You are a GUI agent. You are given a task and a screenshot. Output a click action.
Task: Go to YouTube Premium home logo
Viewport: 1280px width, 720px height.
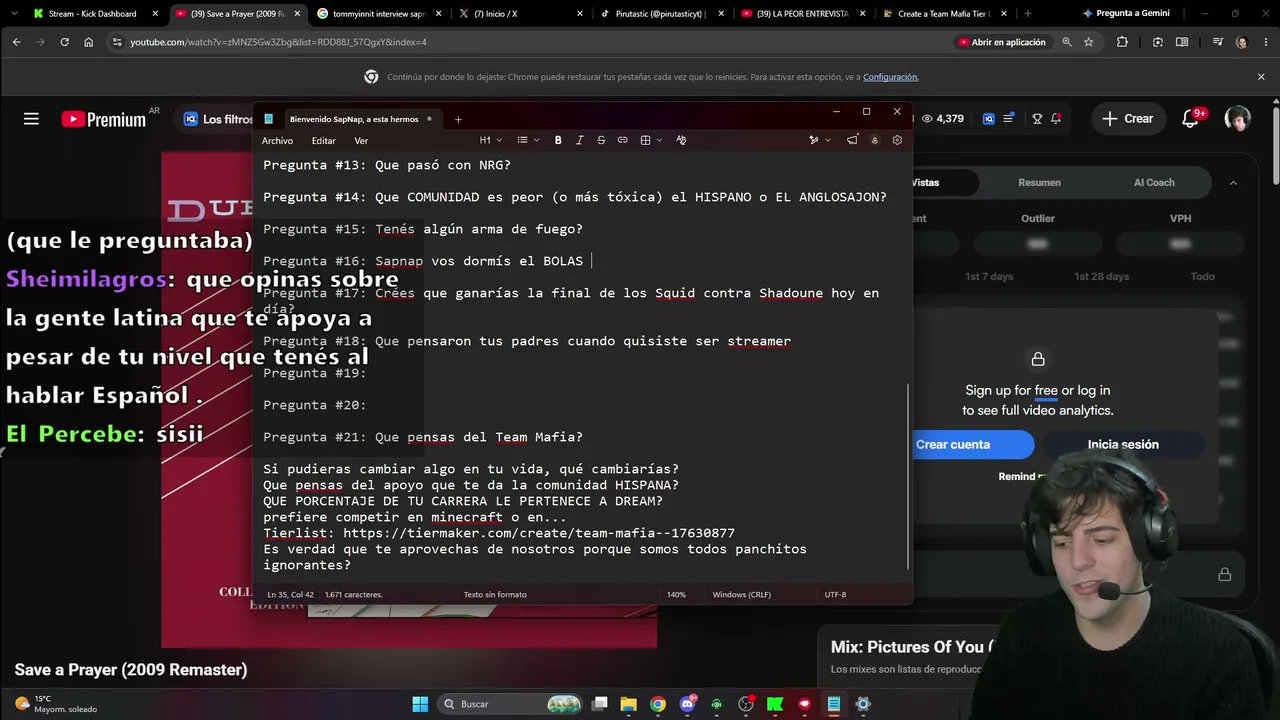tap(104, 119)
